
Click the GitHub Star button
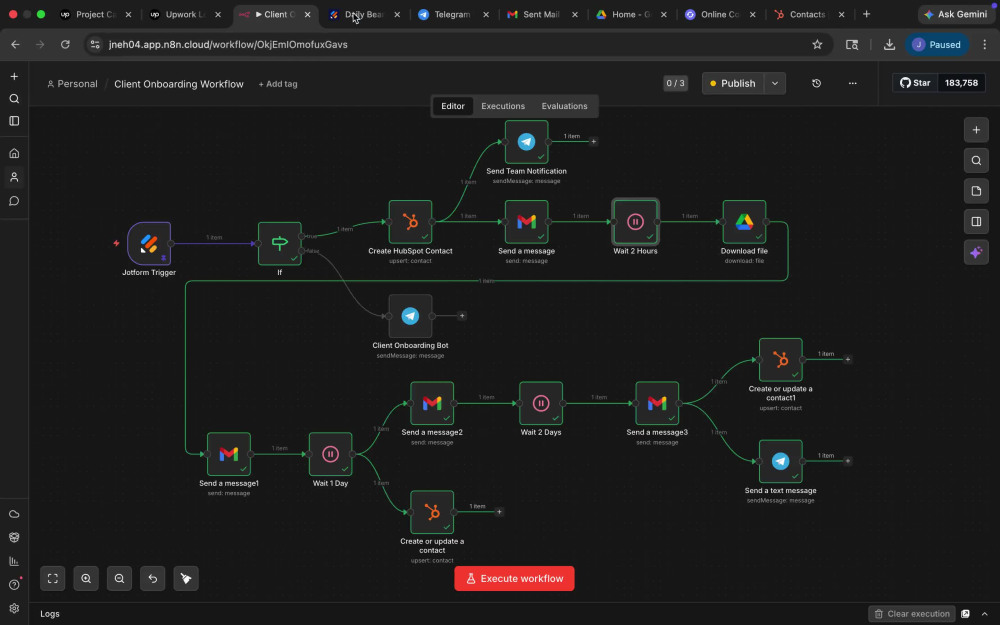pyautogui.click(x=915, y=83)
